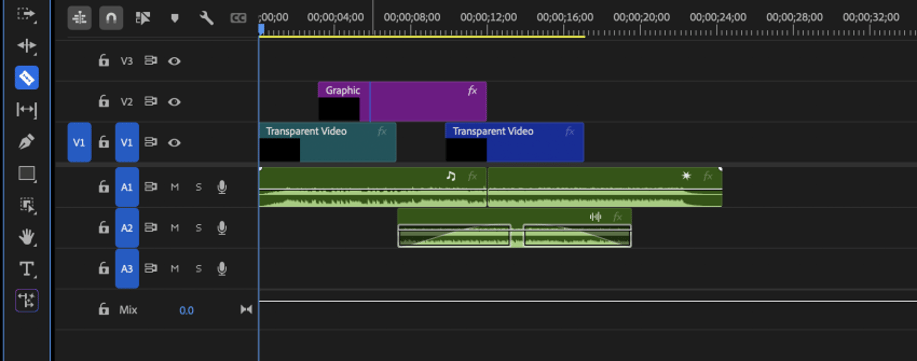Select the Type tool
The width and height of the screenshot is (917, 361).
[26, 269]
